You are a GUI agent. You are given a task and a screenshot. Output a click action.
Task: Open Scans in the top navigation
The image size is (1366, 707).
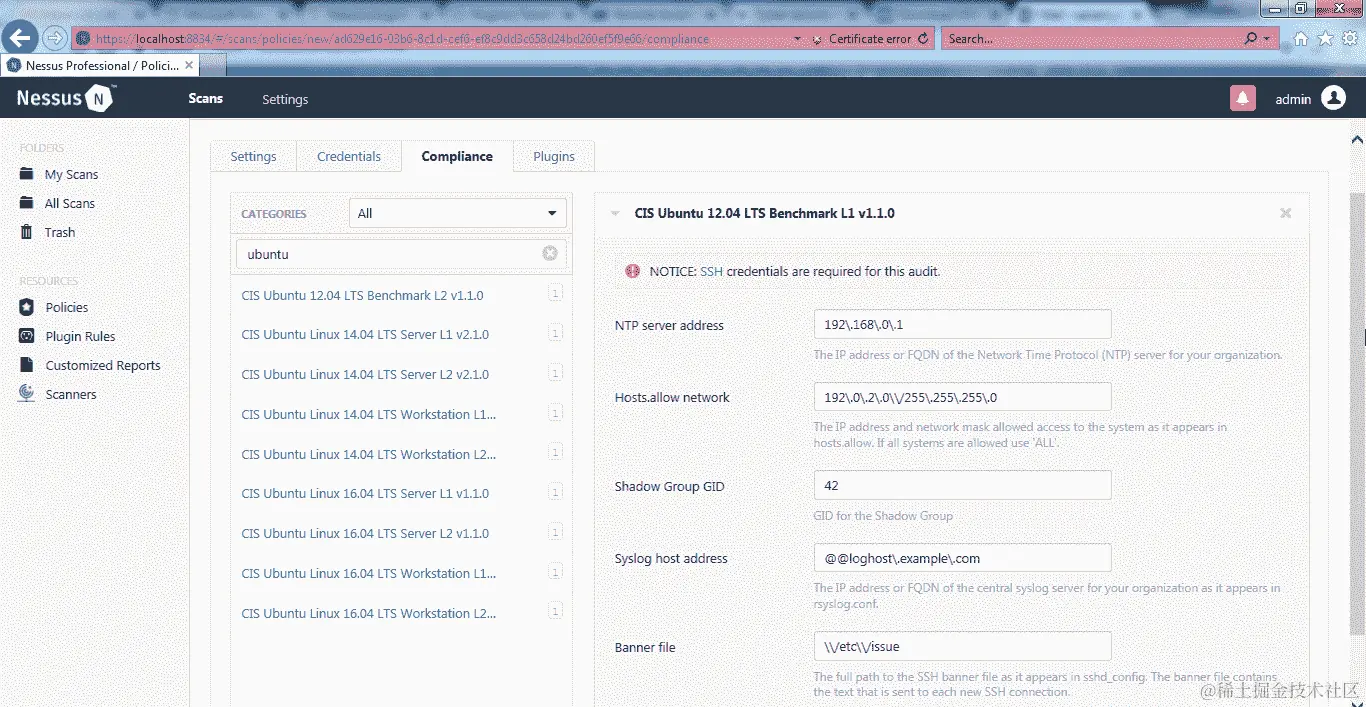coord(205,98)
